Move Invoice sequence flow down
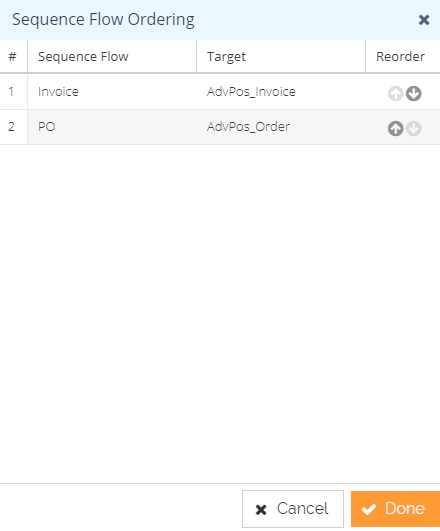 (x=414, y=93)
